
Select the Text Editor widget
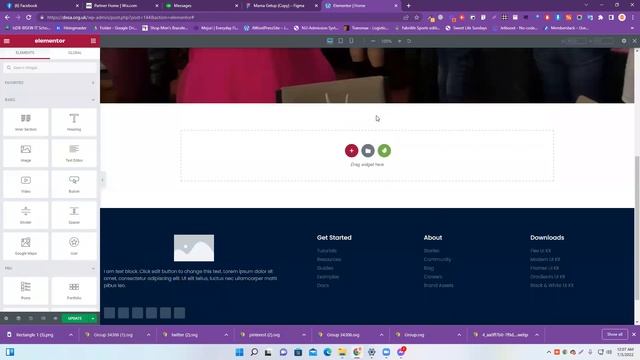click(x=74, y=153)
